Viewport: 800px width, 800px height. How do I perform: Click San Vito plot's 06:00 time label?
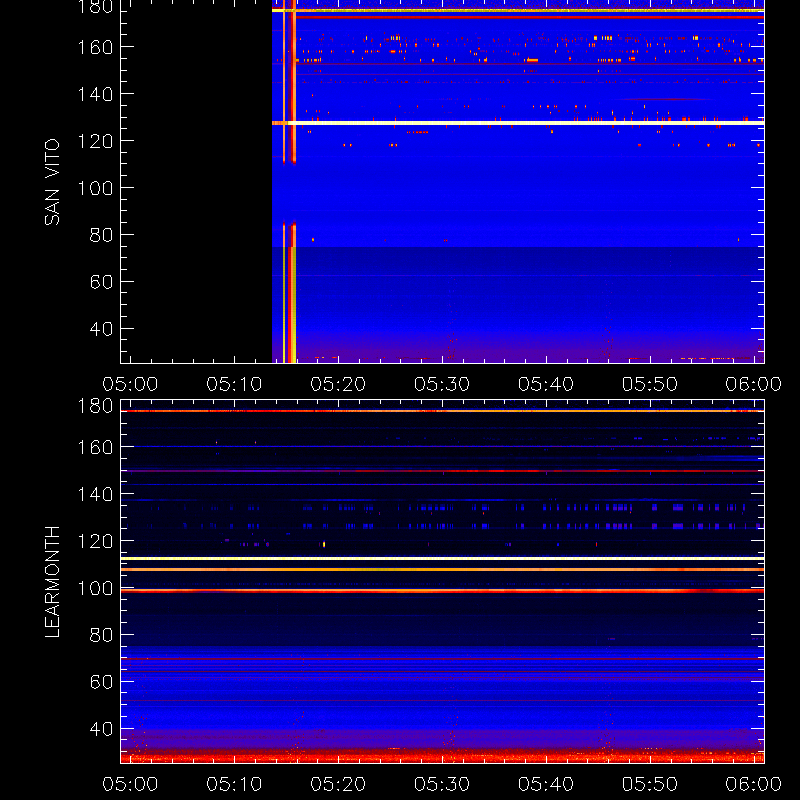(x=754, y=384)
